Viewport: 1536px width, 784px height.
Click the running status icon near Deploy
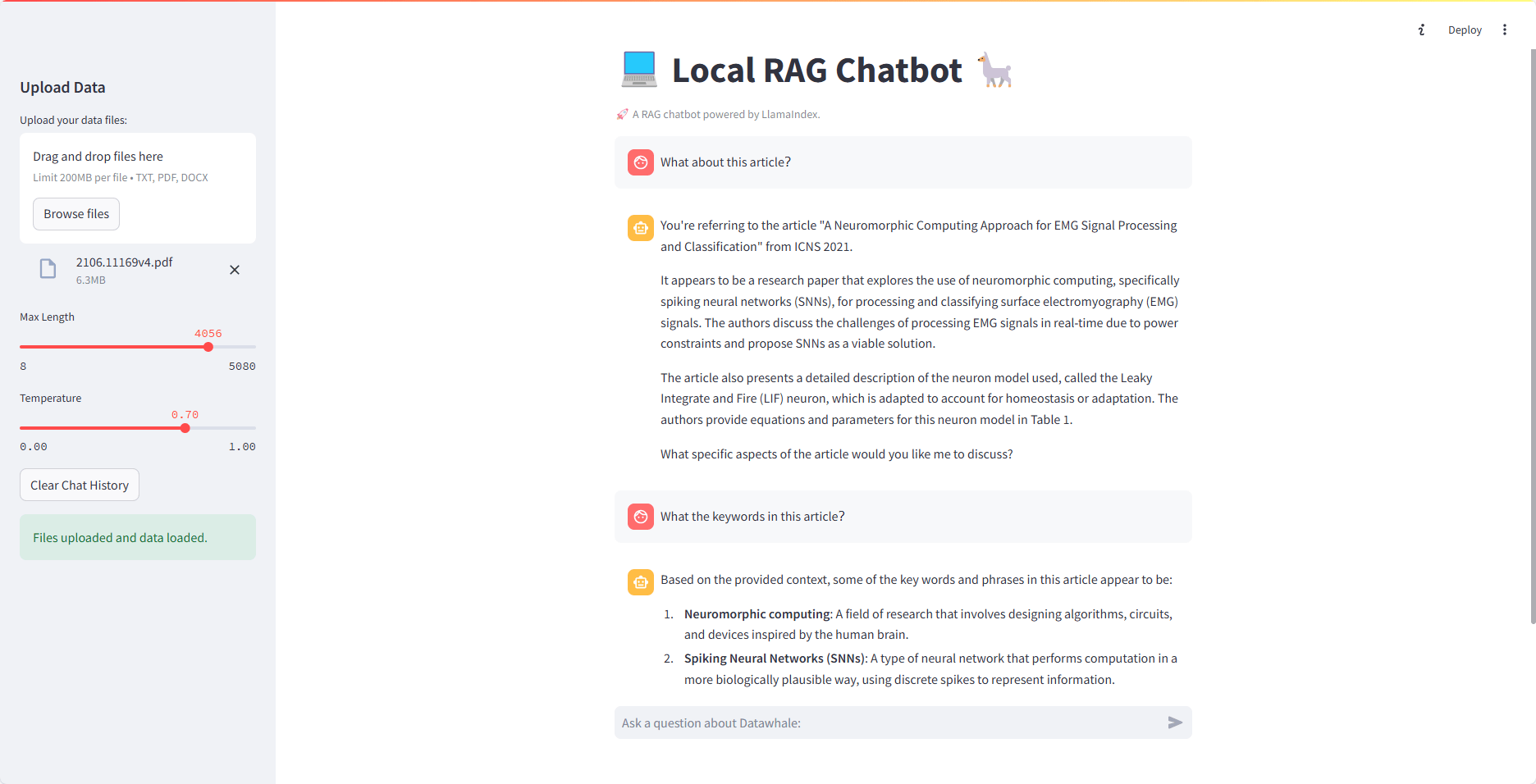point(1421,30)
